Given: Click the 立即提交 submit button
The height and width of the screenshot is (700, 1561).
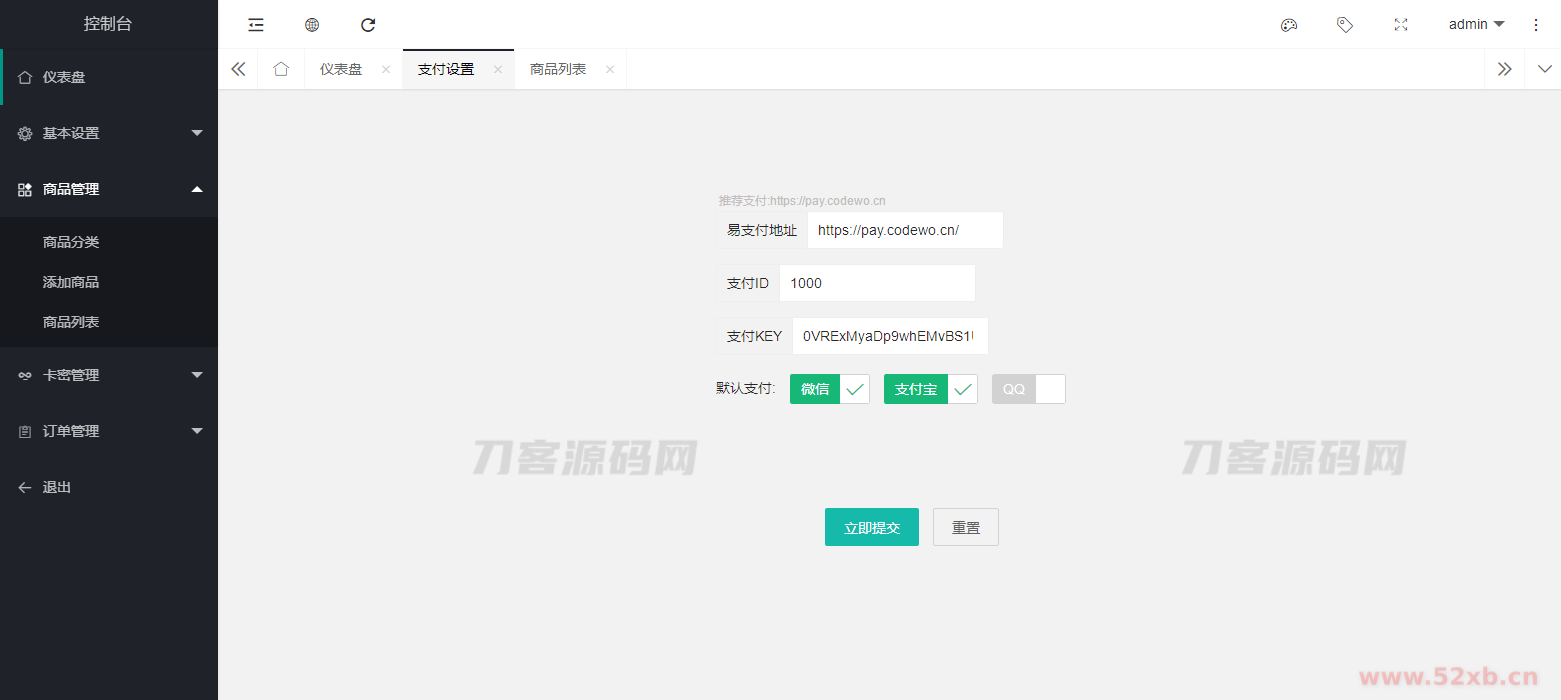Looking at the screenshot, I should [871, 527].
